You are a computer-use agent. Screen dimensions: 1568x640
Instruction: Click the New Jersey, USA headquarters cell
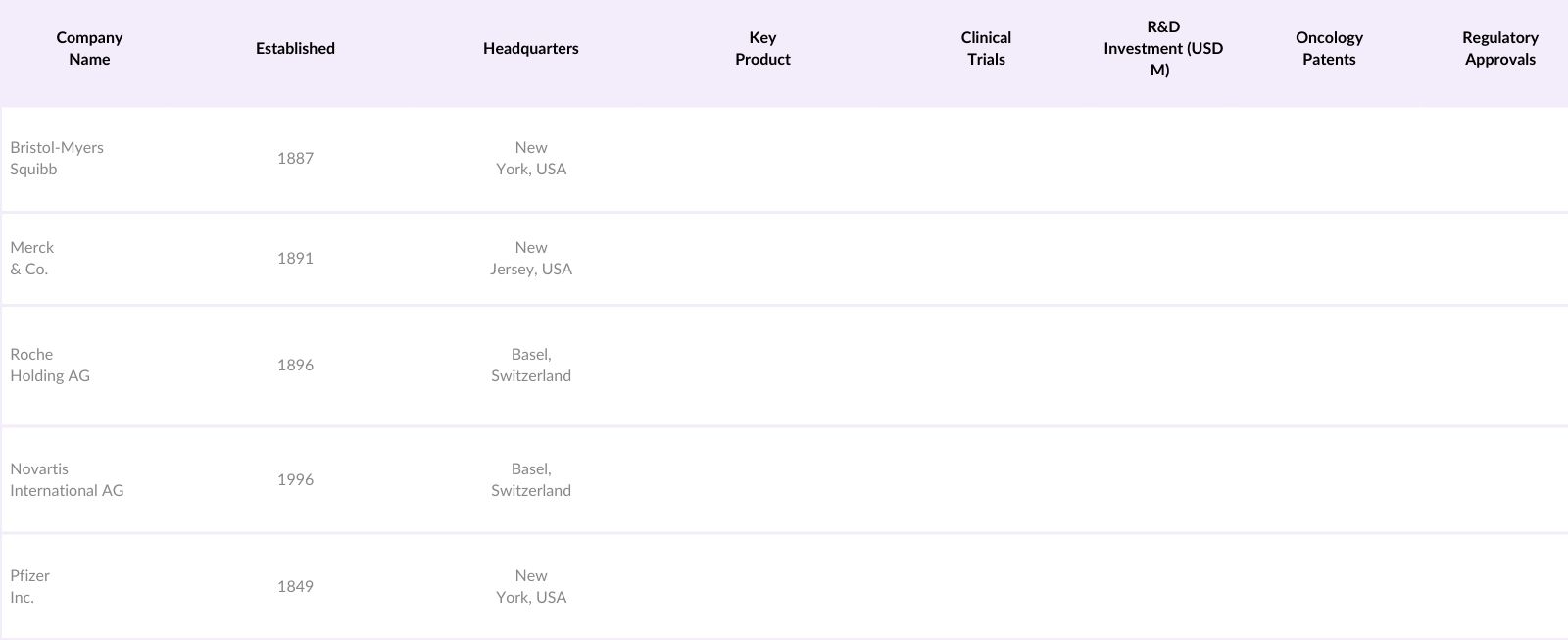[x=530, y=259]
